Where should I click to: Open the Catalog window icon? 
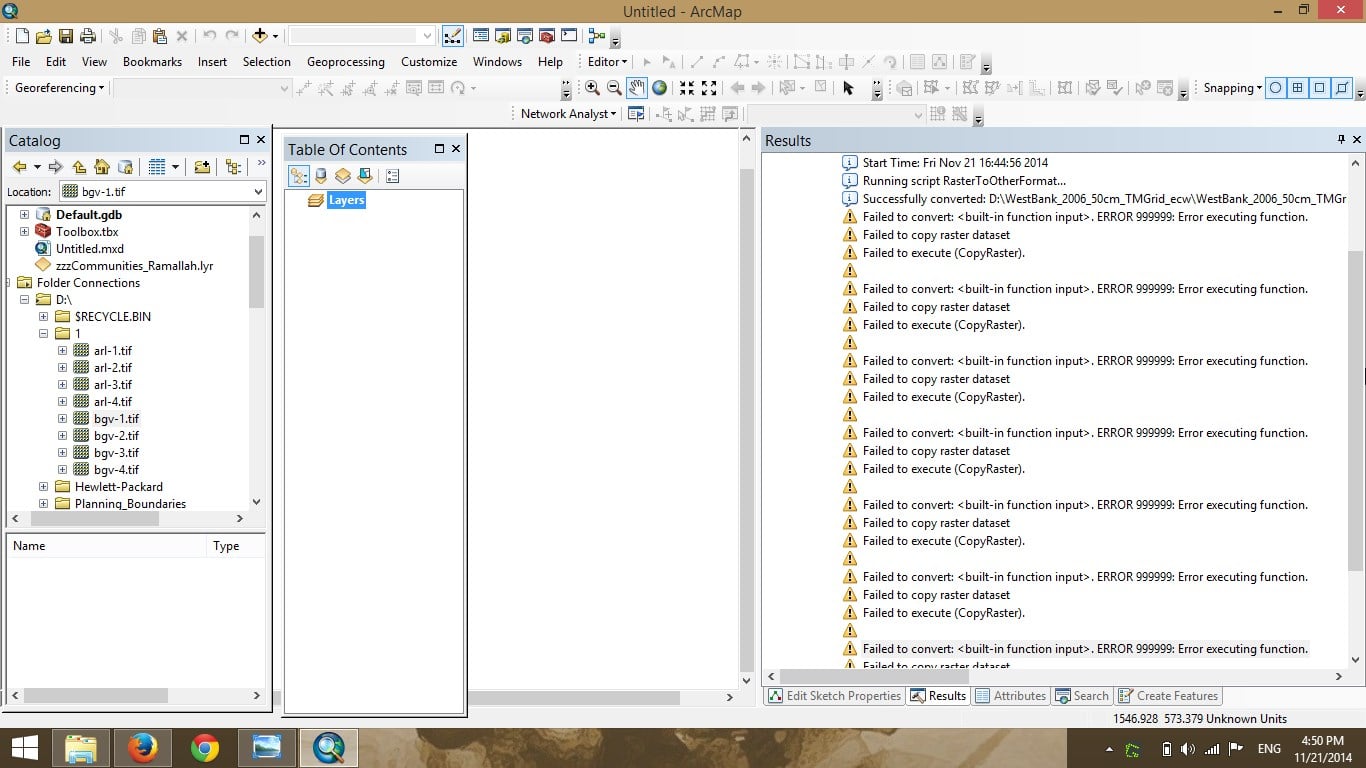[x=503, y=36]
